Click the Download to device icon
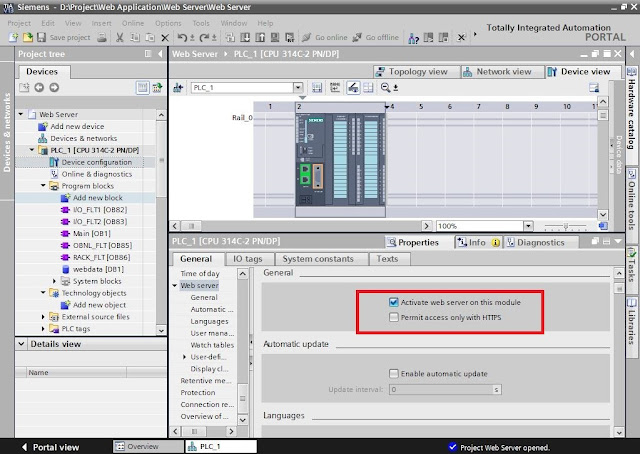This screenshot has height=454, width=640. tap(245, 38)
